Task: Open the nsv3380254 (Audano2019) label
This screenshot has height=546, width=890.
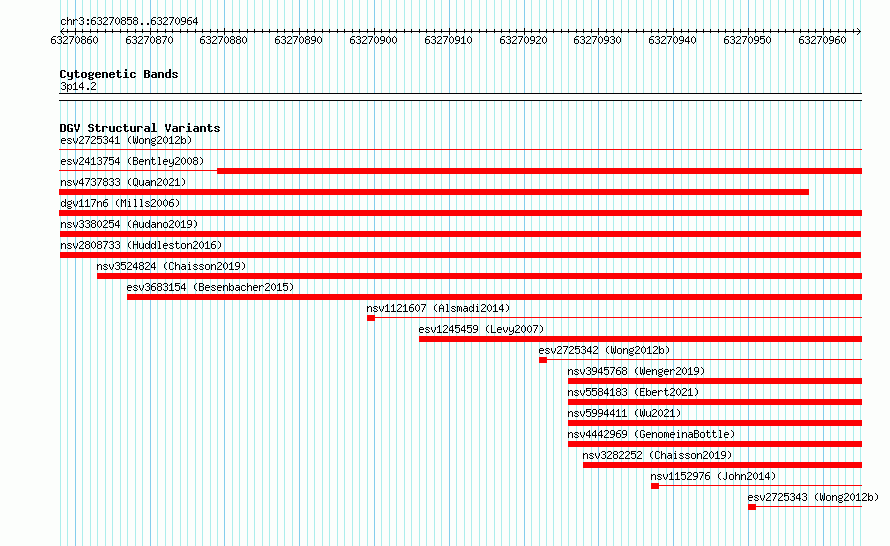Action: pos(129,224)
